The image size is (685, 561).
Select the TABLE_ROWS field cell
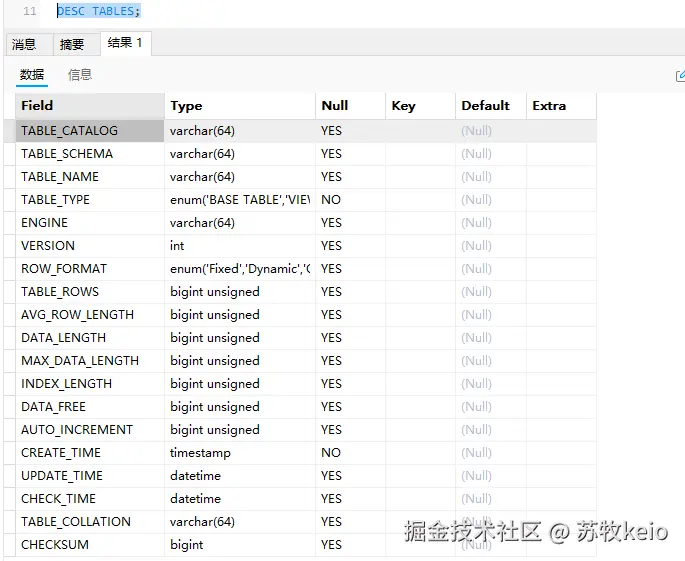[x=90, y=292]
